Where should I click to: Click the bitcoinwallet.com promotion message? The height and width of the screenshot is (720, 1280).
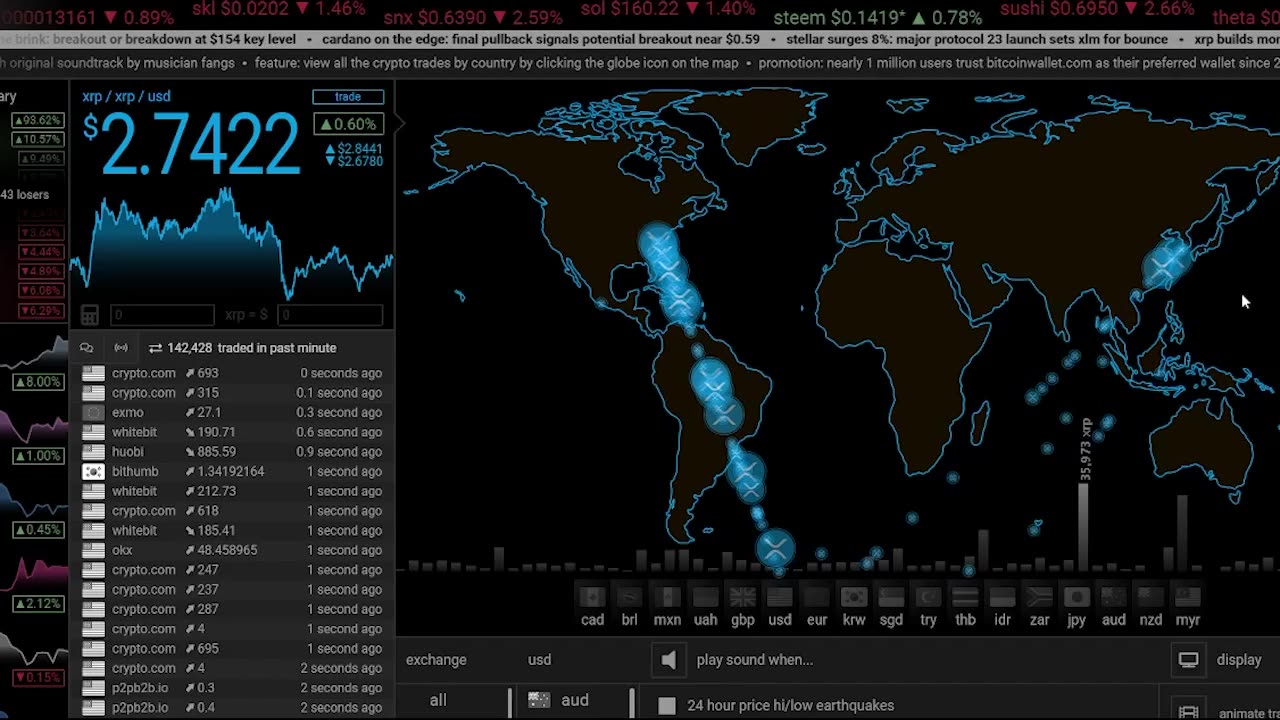point(1019,62)
